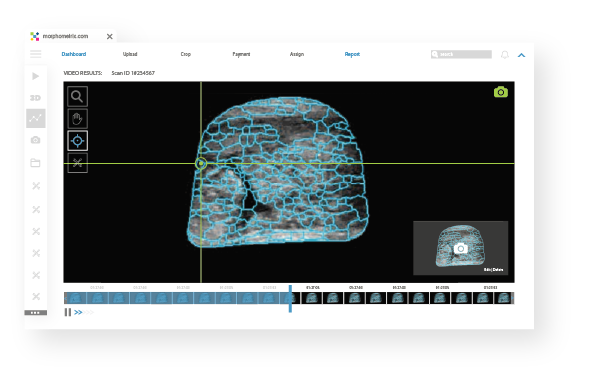This screenshot has width=590, height=382.
Task: Click the green camera snapshot icon
Action: click(x=500, y=92)
